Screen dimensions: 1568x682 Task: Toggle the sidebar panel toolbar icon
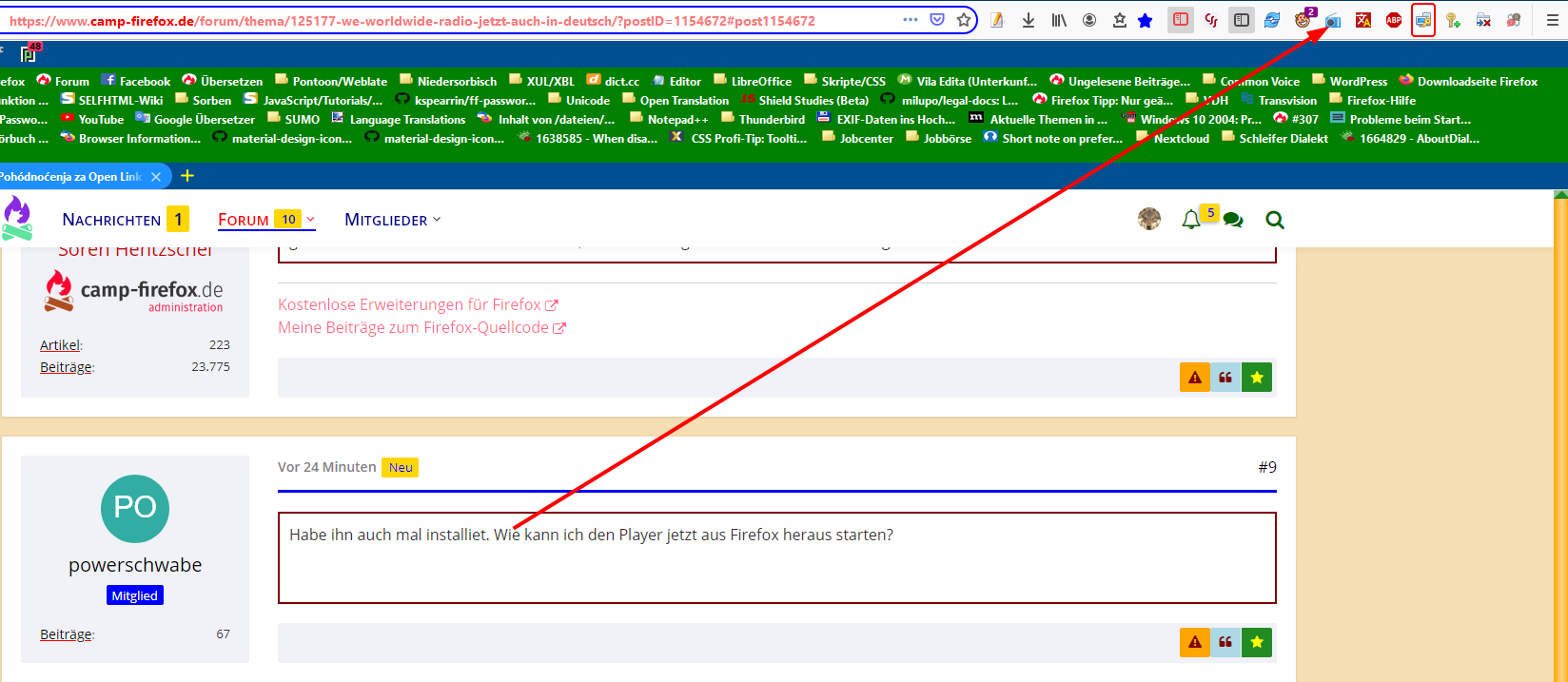click(1242, 20)
